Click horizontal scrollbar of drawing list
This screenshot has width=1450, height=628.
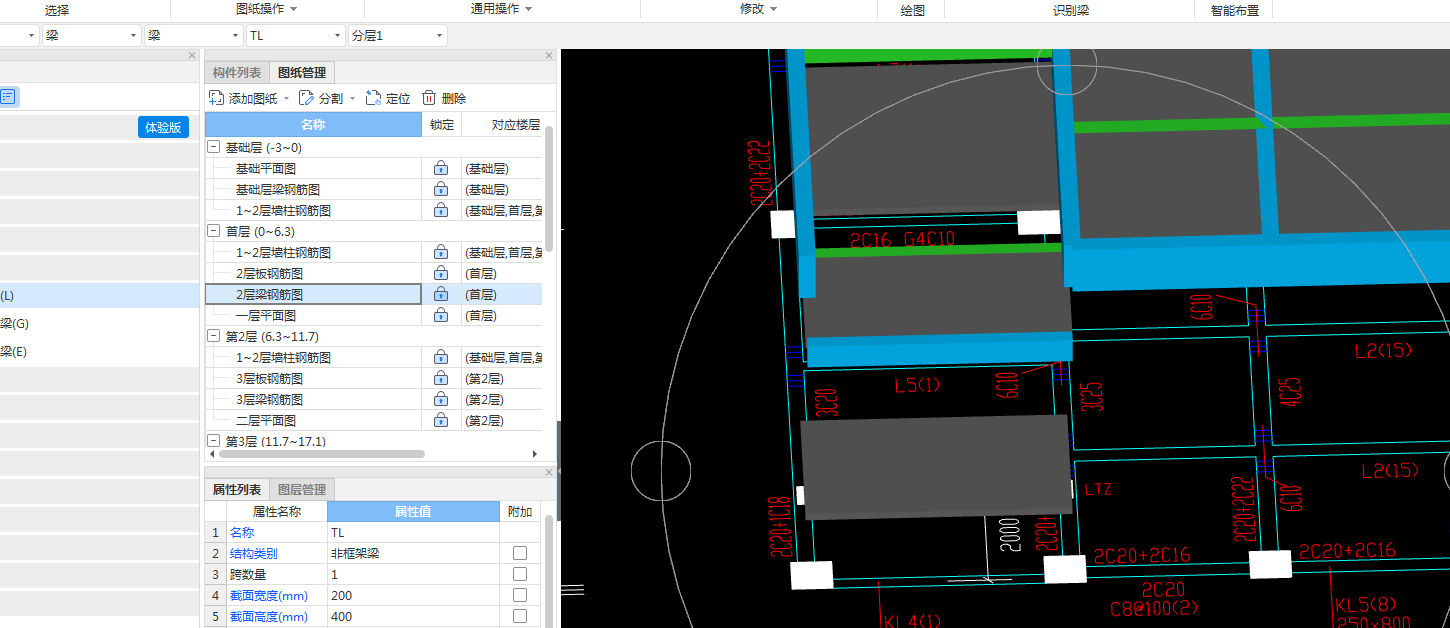322,454
